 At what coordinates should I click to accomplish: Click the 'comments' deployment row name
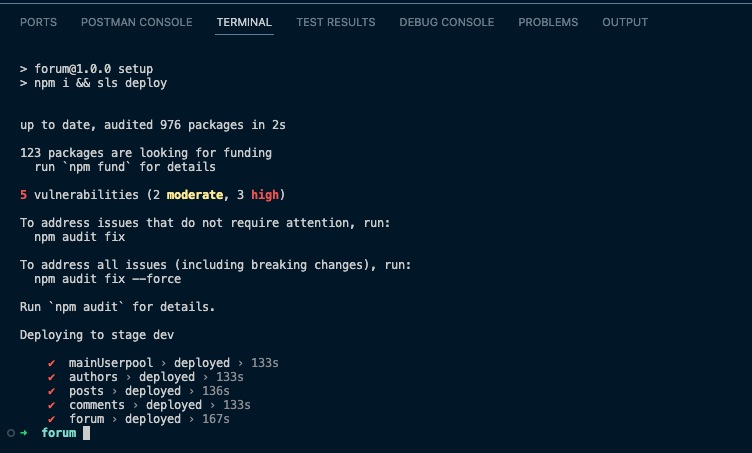(x=97, y=405)
